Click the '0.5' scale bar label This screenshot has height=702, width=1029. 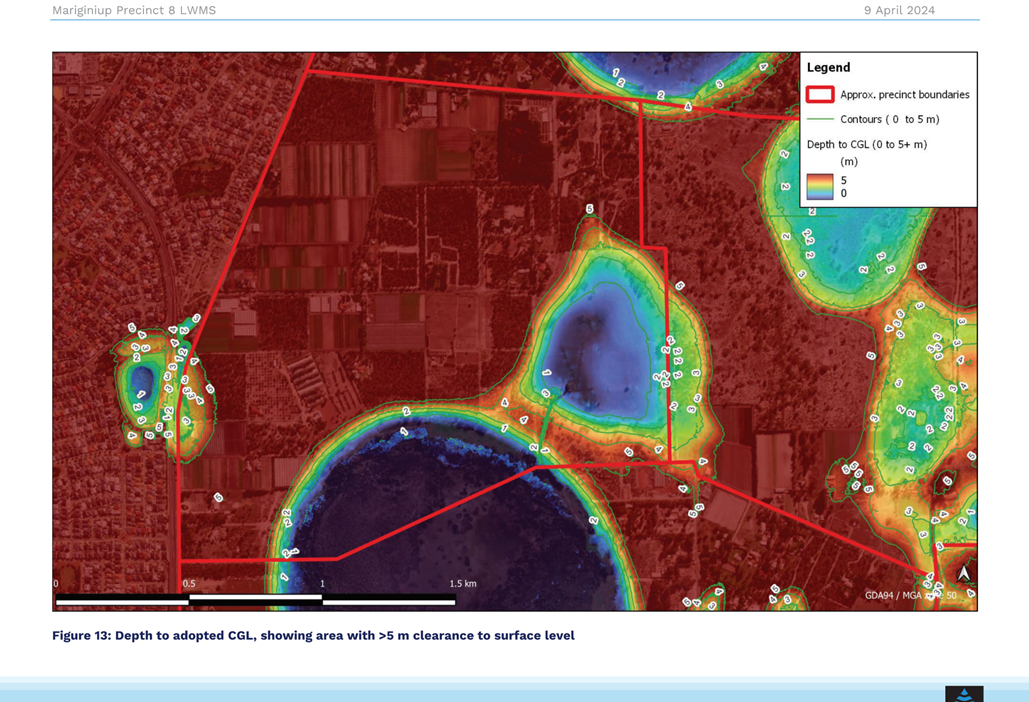[189, 583]
